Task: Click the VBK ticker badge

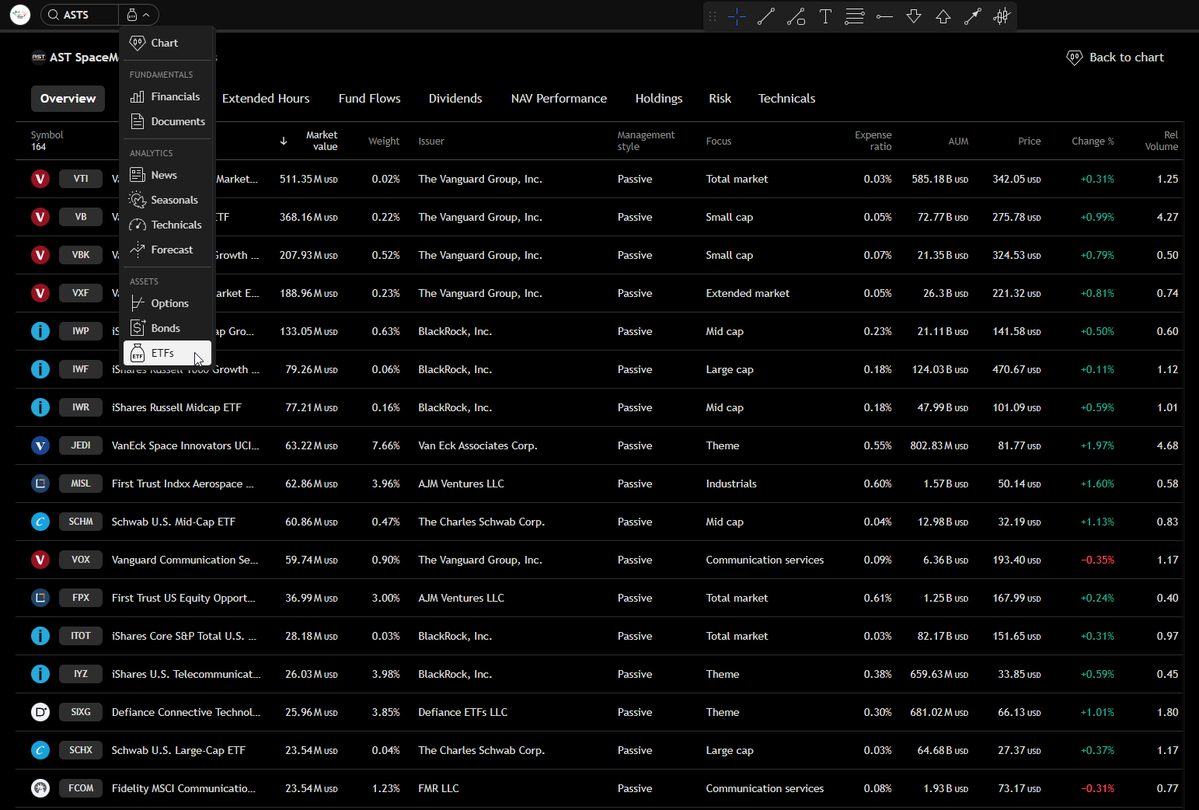Action: [80, 255]
